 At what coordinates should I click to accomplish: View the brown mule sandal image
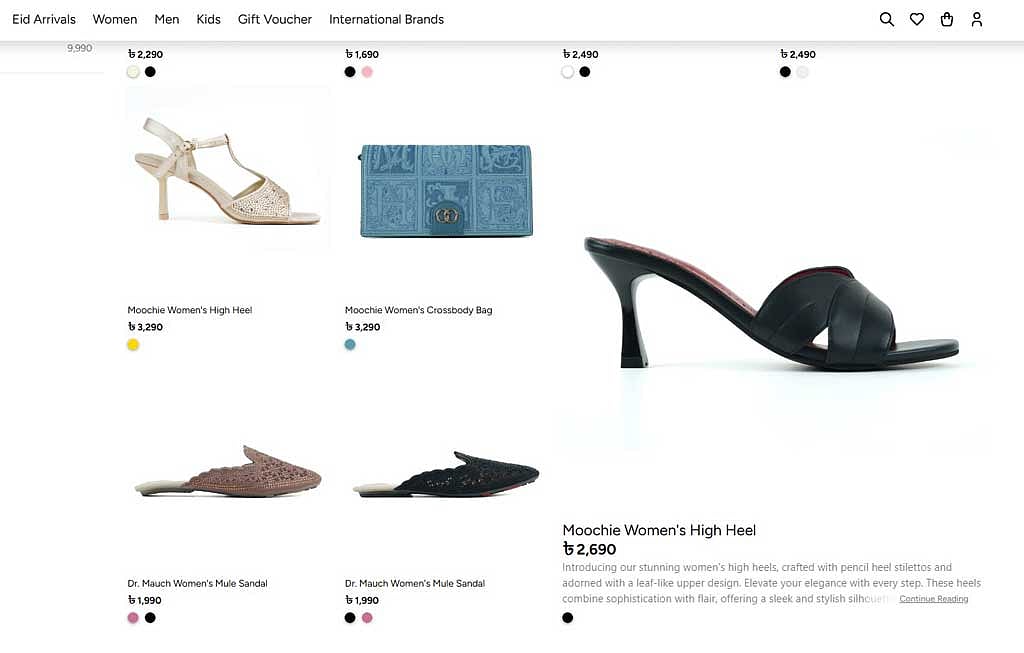[x=228, y=471]
